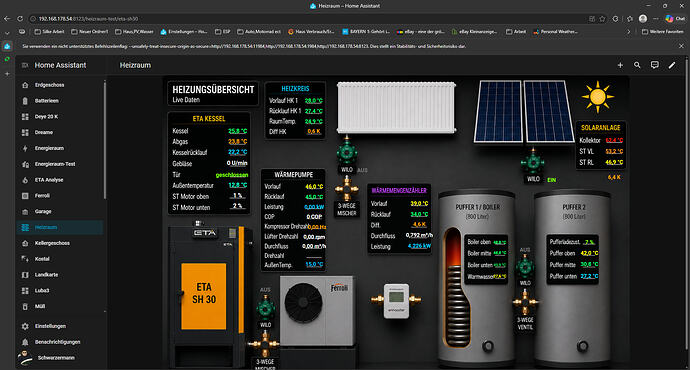Dismiss the unsupported flag warning banner
The image size is (690, 370).
coord(681,46)
